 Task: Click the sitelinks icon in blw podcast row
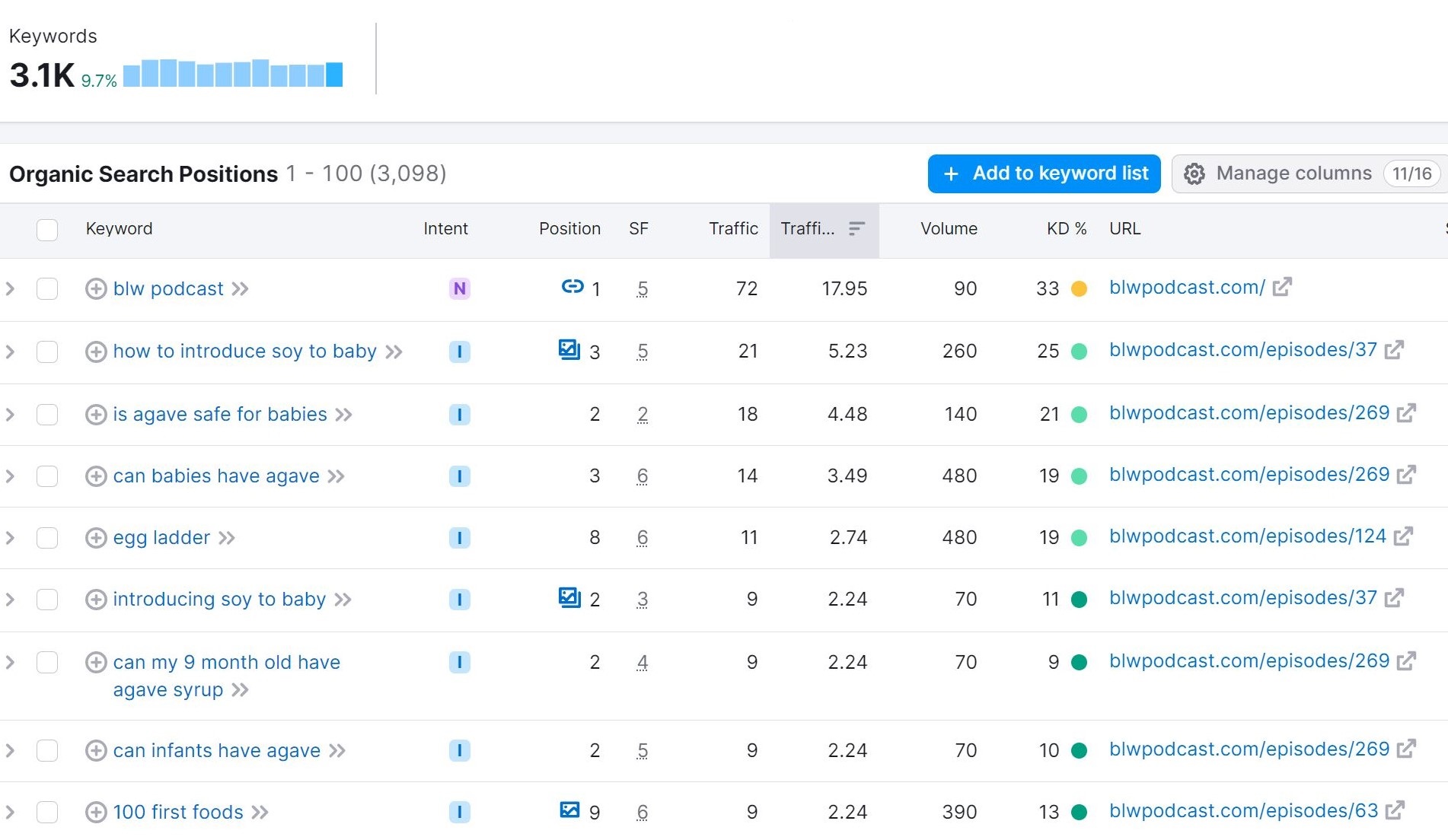572,287
